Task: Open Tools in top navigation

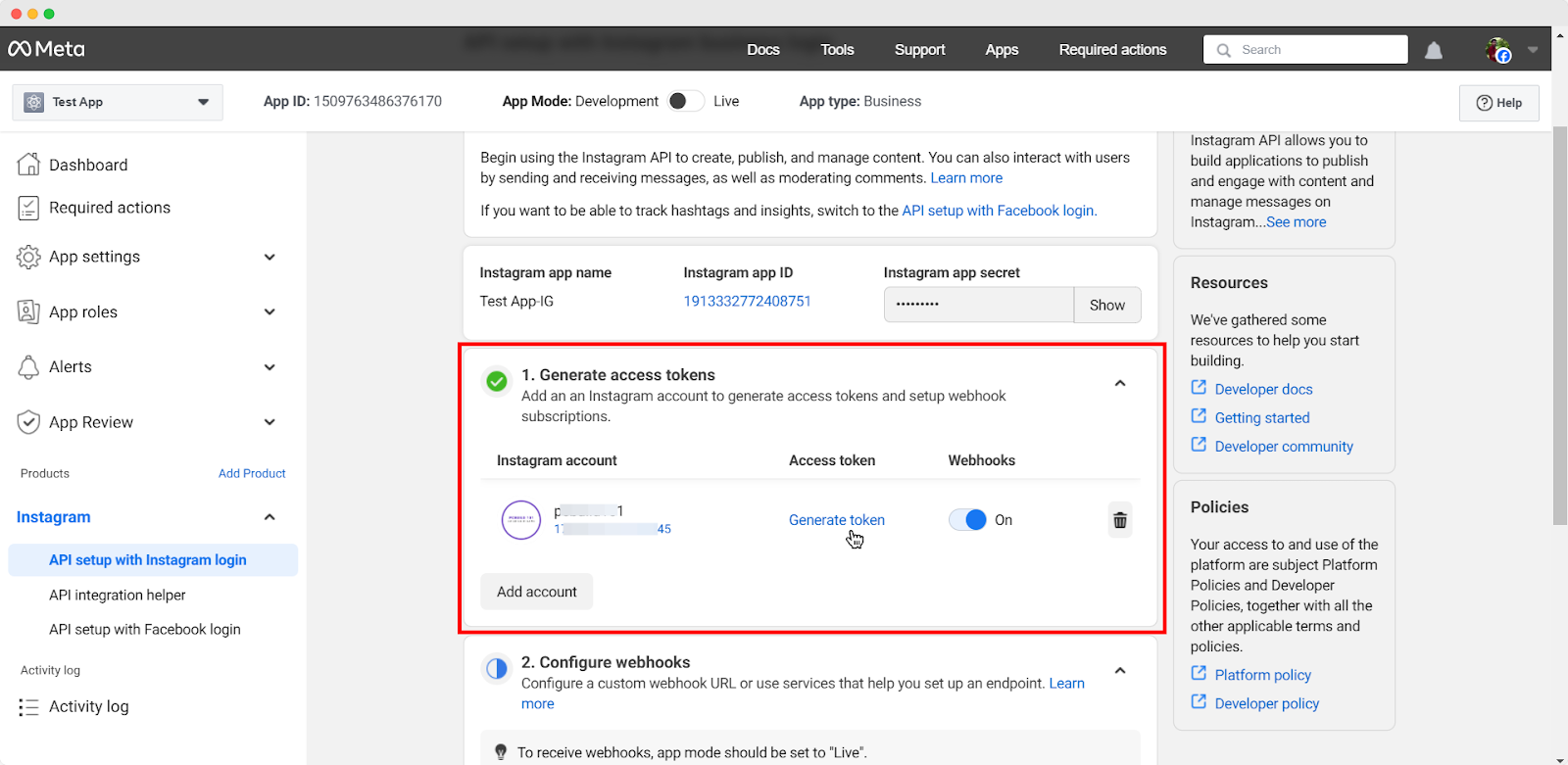Action: click(x=838, y=50)
